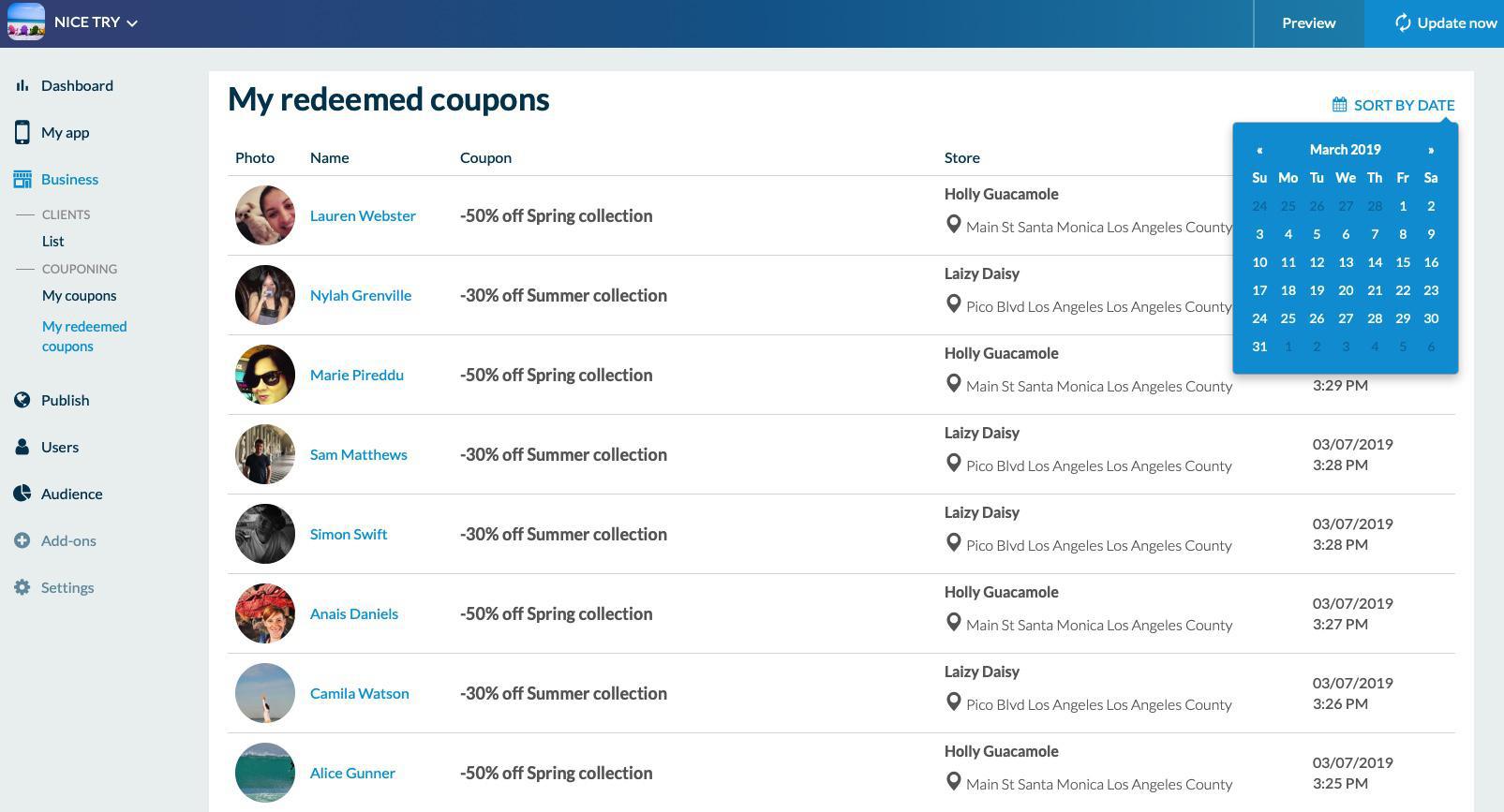This screenshot has height=812, width=1504.
Task: Click the My app phone icon
Action: 22,132
